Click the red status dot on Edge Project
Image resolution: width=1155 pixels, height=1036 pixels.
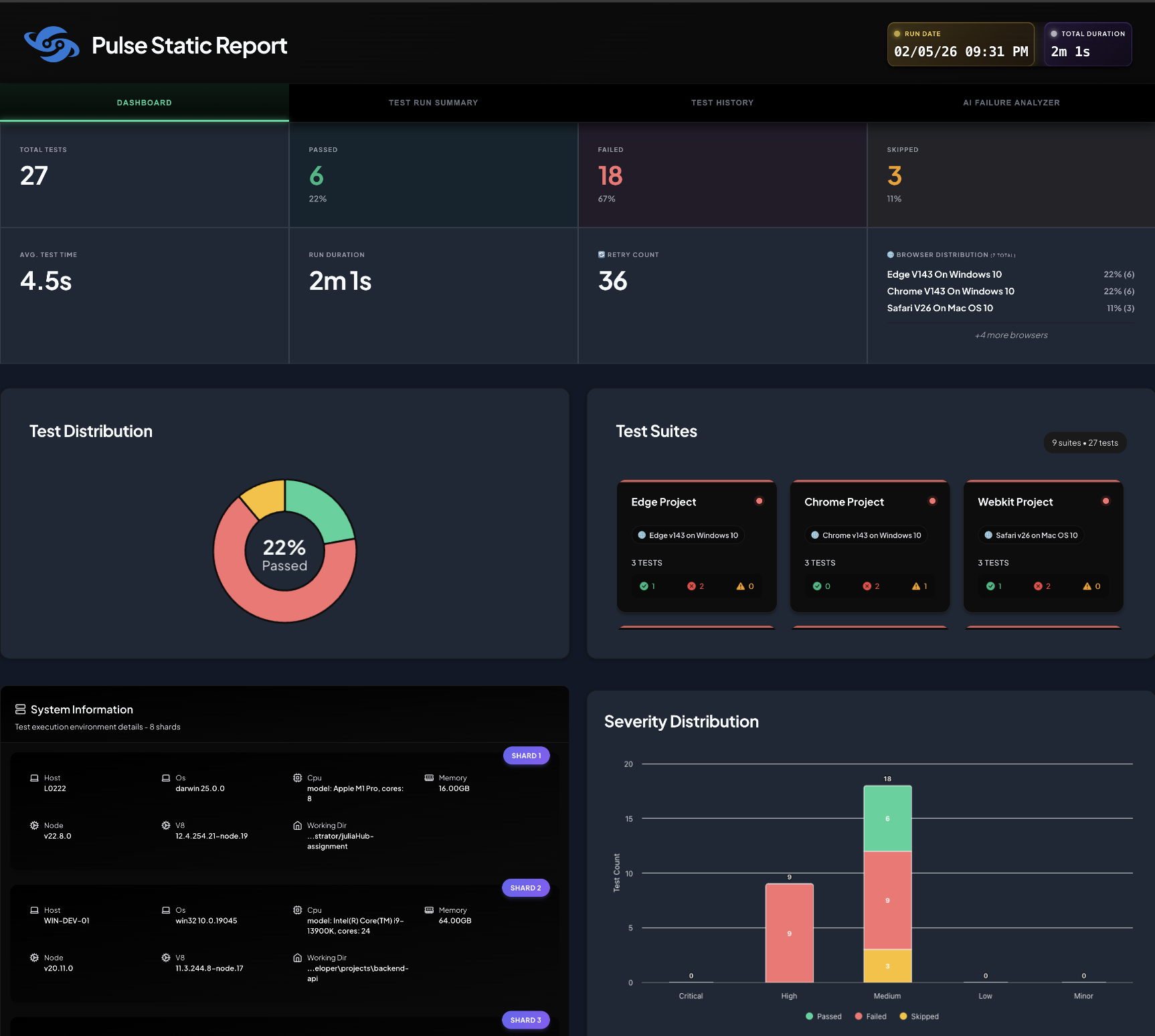(759, 501)
